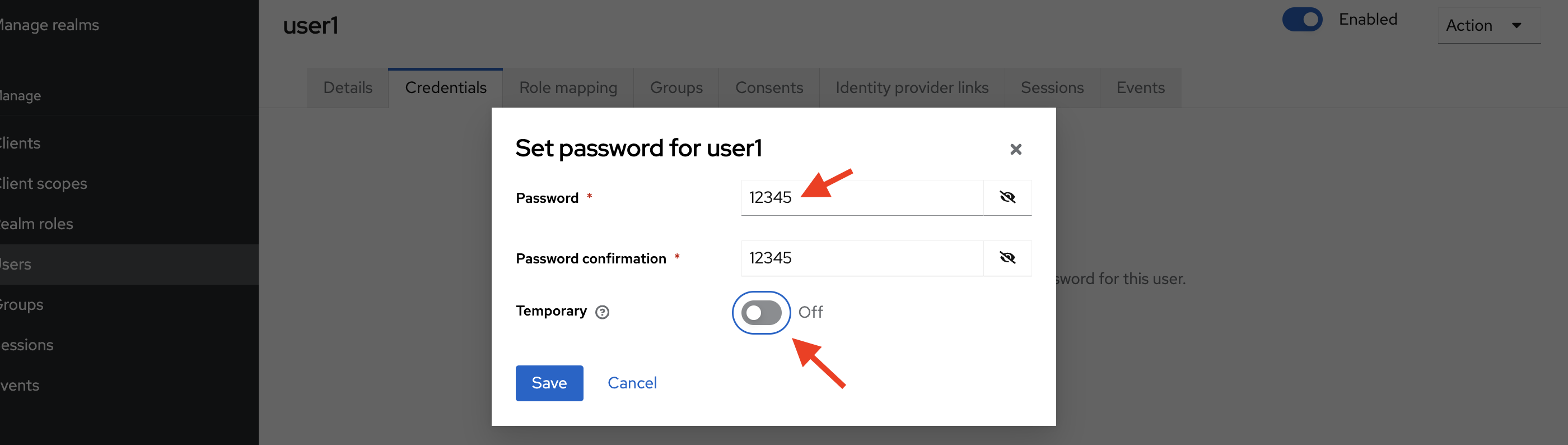This screenshot has width=1568, height=445.
Task: Save the new password
Action: 549,383
